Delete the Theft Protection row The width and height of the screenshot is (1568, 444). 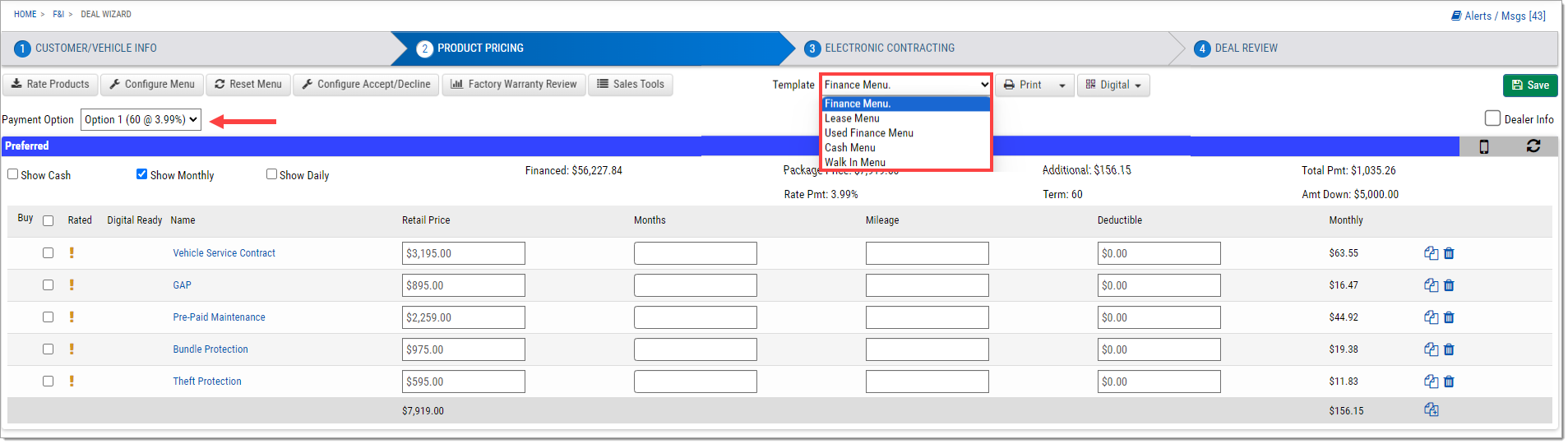[x=1449, y=382]
